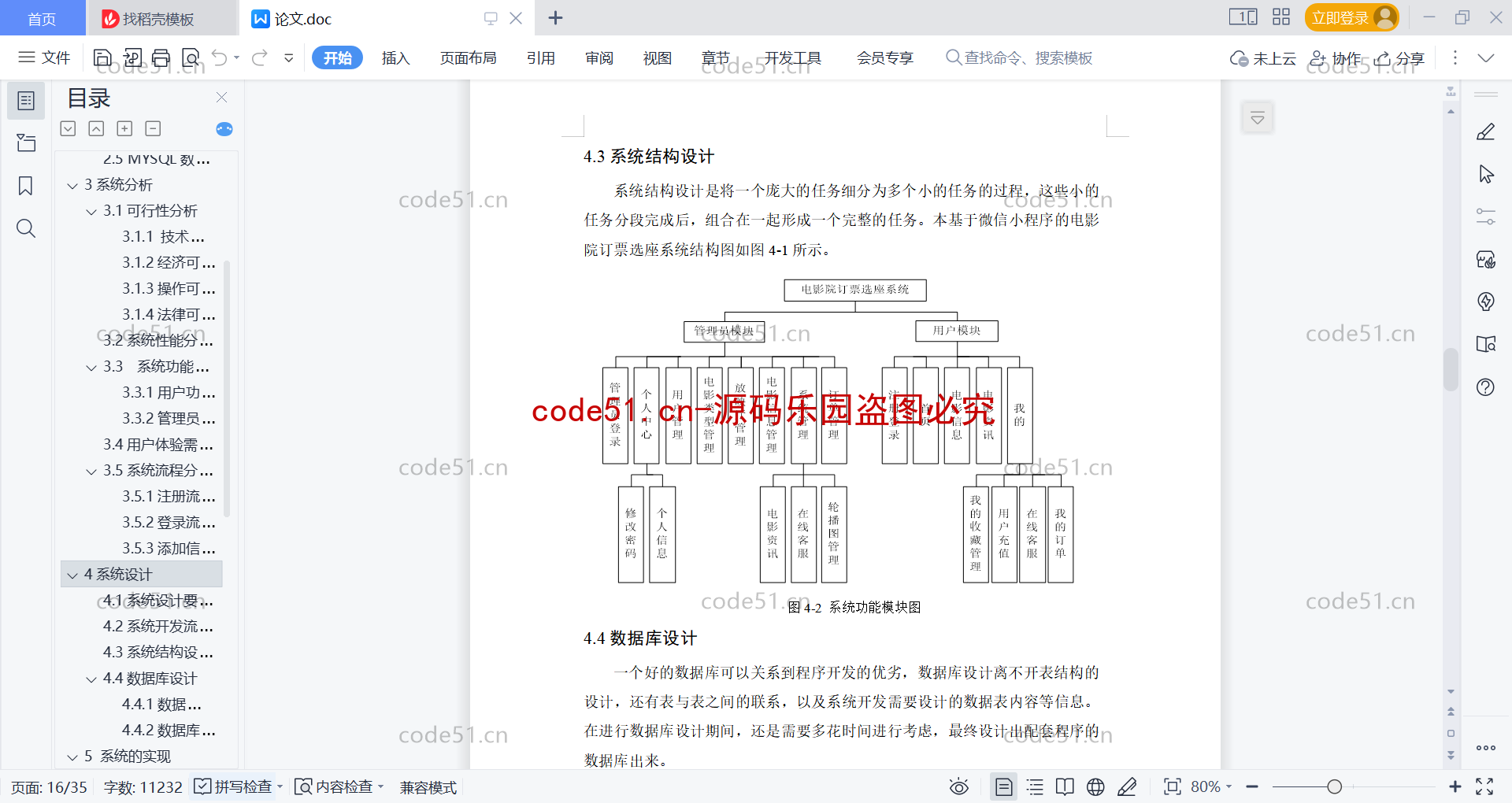Click the search command input field
Screen dimensions: 1512x803
pos(1020,57)
